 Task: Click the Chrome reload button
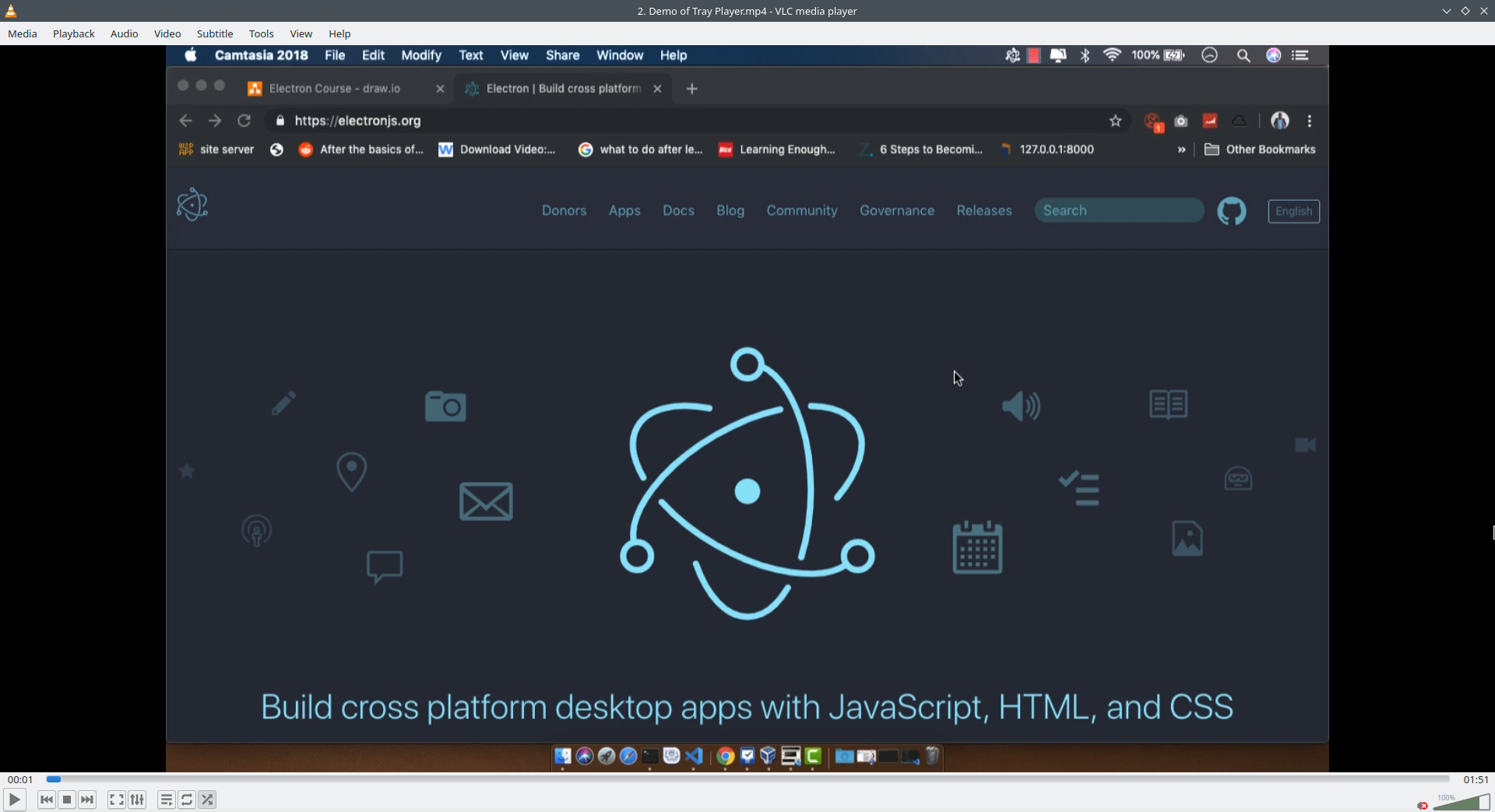(x=244, y=121)
